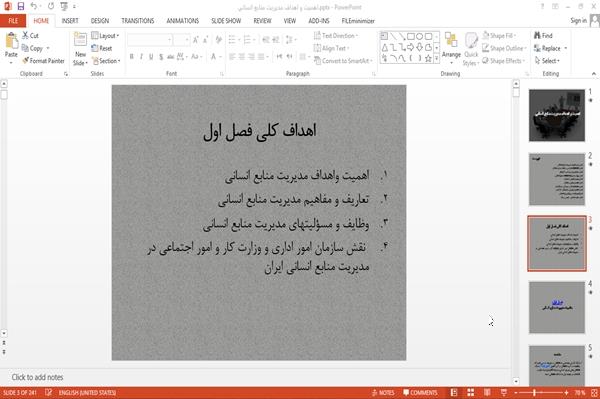This screenshot has width=600, height=399.
Task: Open the font size dropdown
Action: (x=187, y=40)
